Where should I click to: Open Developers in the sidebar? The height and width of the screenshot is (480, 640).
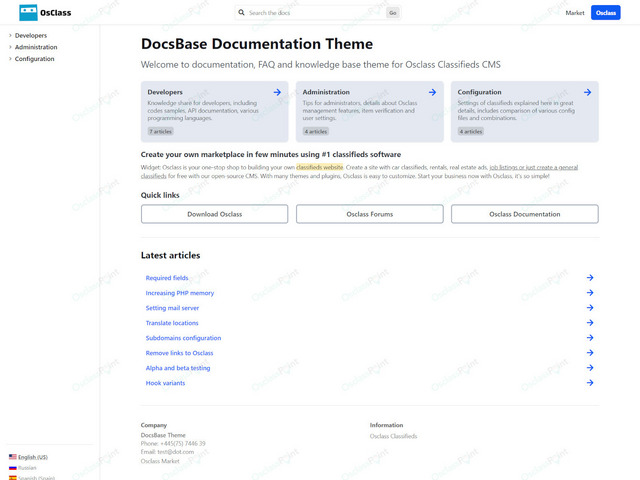31,36
